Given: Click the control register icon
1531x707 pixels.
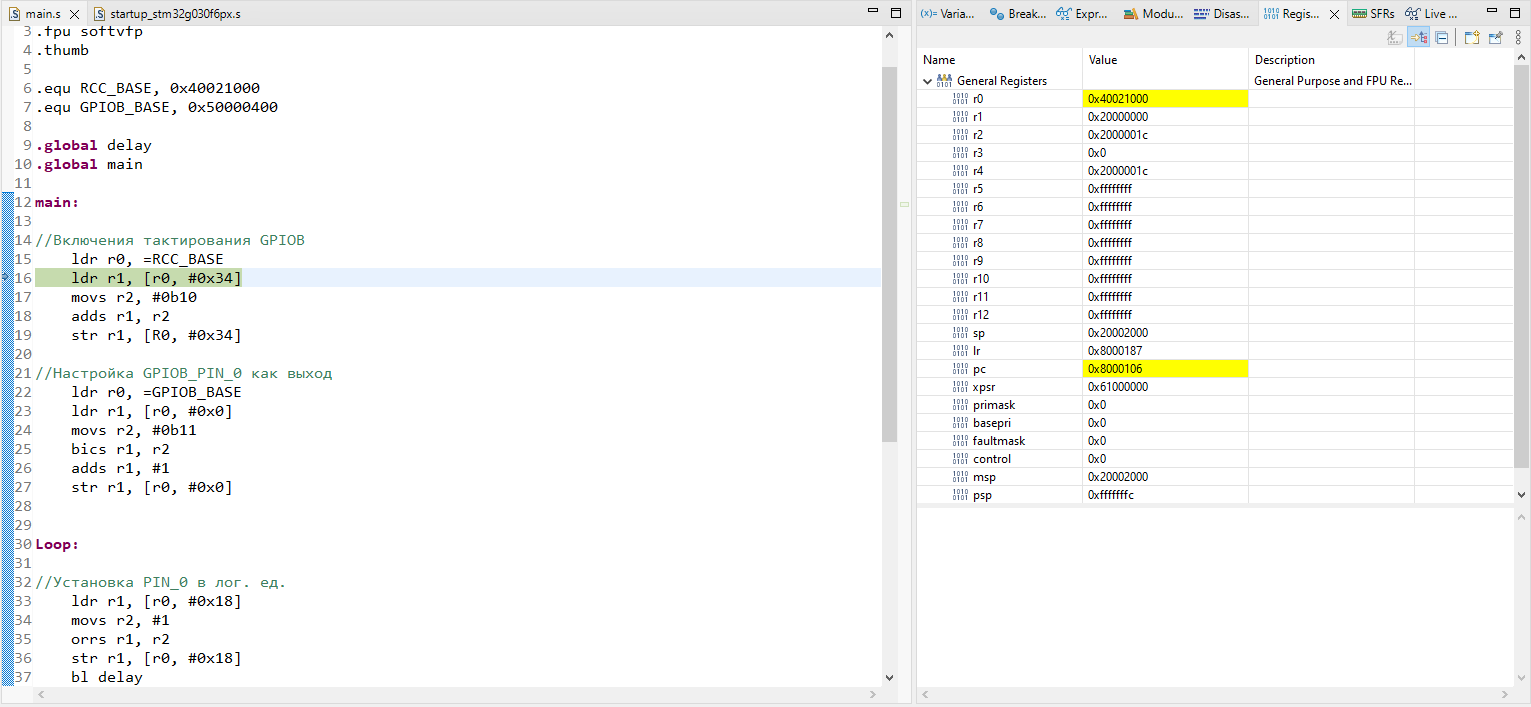Looking at the screenshot, I should [x=960, y=459].
